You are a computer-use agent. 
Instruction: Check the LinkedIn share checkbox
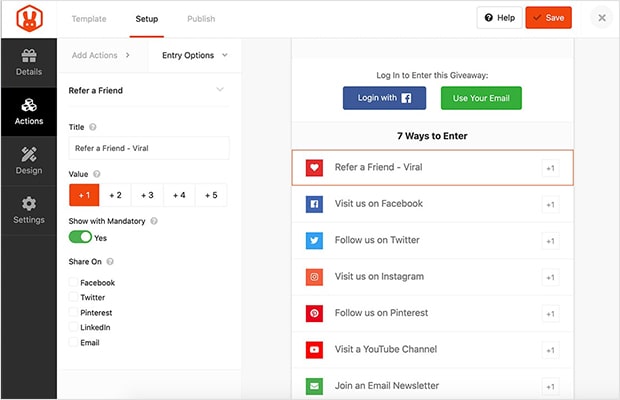pyautogui.click(x=73, y=327)
